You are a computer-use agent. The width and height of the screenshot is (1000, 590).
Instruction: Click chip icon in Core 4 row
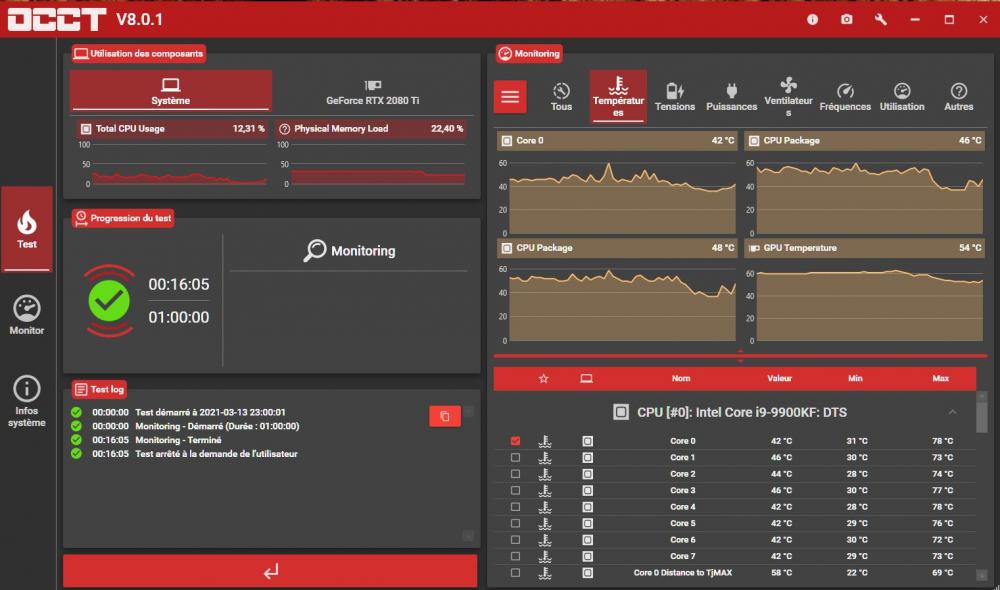pyautogui.click(x=587, y=507)
